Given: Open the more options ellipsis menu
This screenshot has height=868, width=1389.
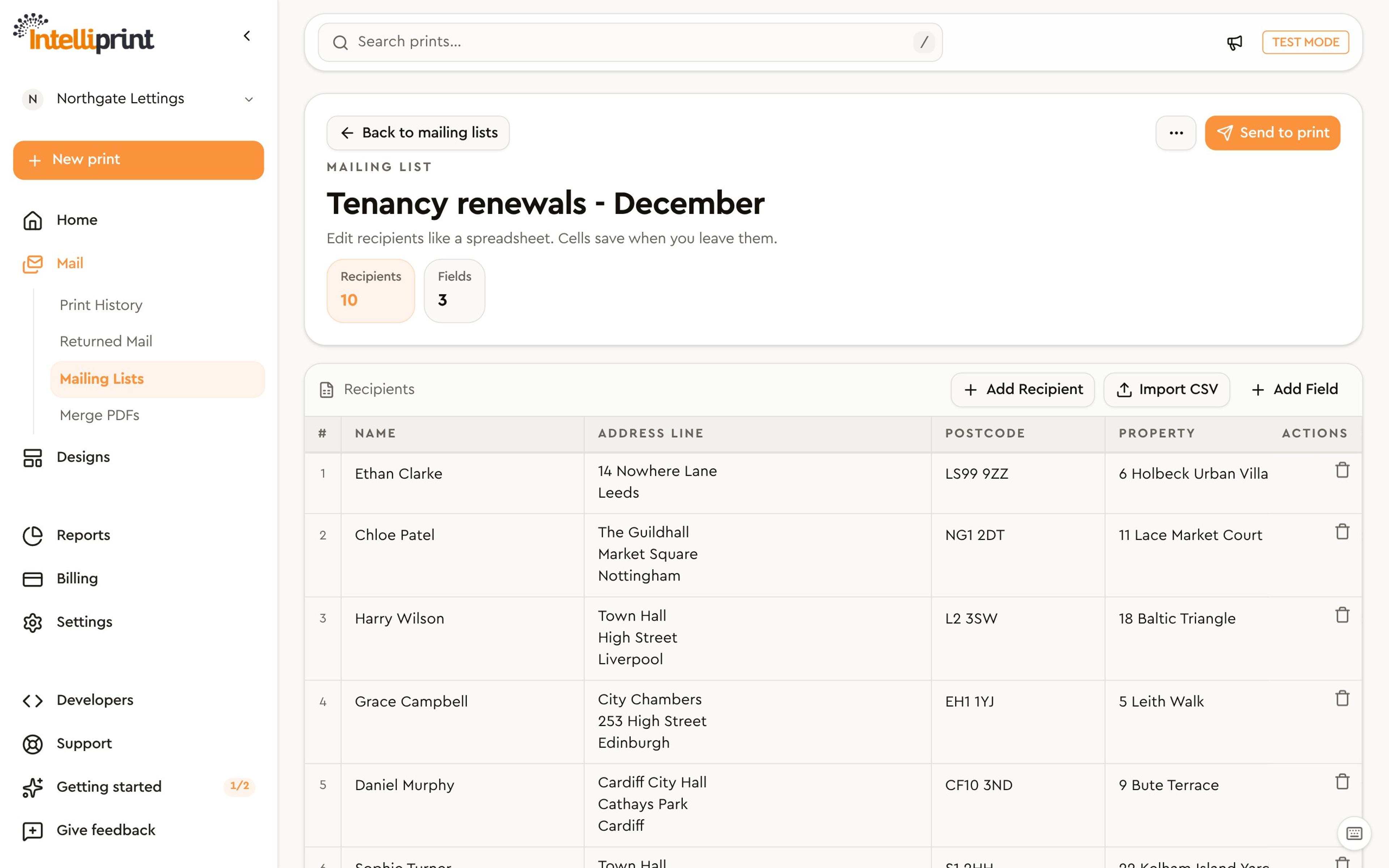Looking at the screenshot, I should tap(1176, 133).
